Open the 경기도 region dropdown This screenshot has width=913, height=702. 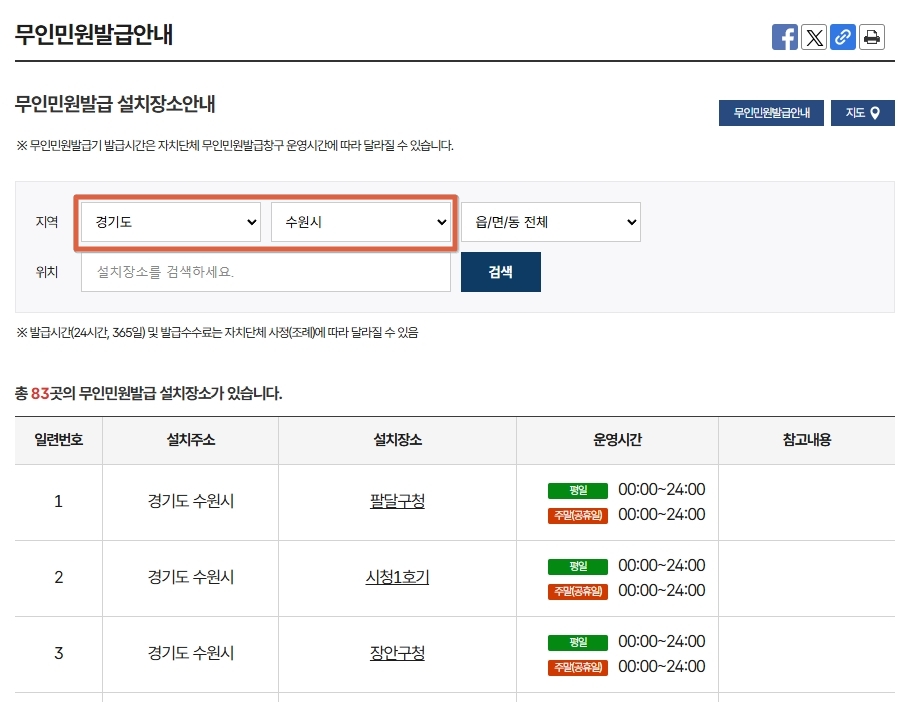pyautogui.click(x=168, y=221)
